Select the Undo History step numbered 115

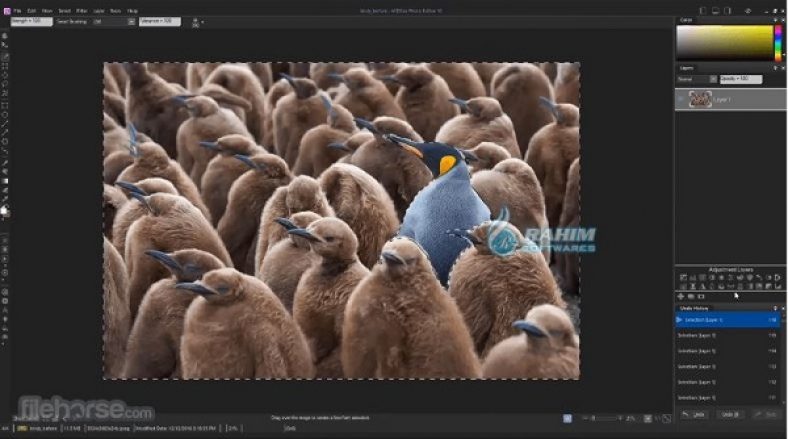pos(728,336)
